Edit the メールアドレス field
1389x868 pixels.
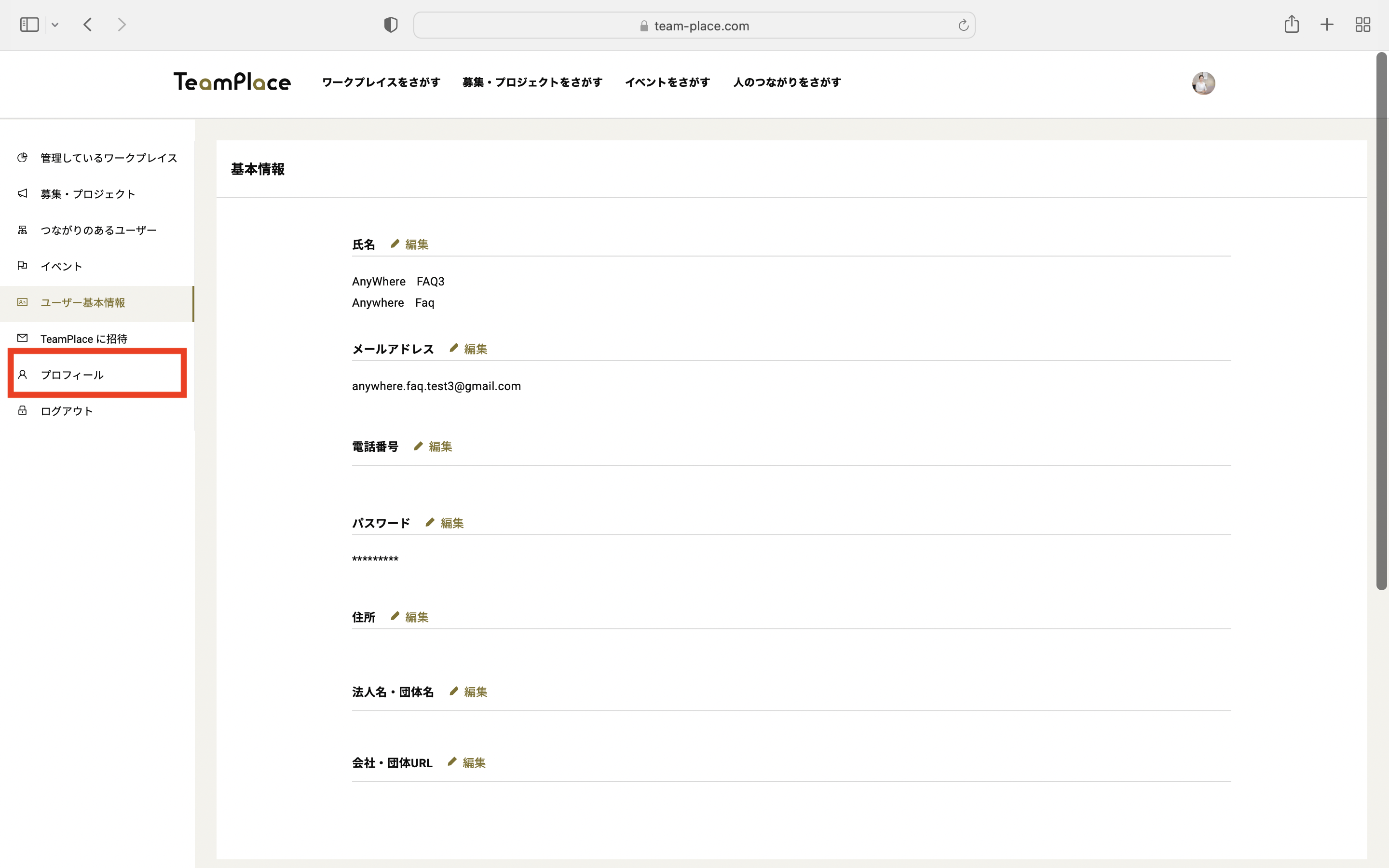[475, 349]
